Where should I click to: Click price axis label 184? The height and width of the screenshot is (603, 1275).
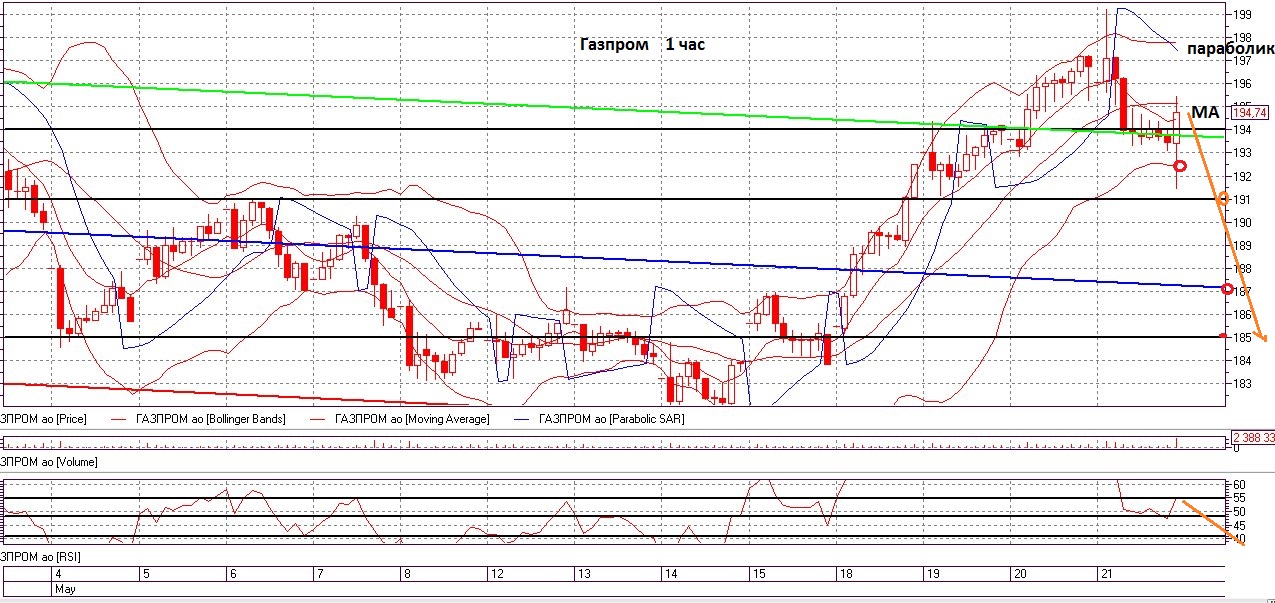point(1244,360)
